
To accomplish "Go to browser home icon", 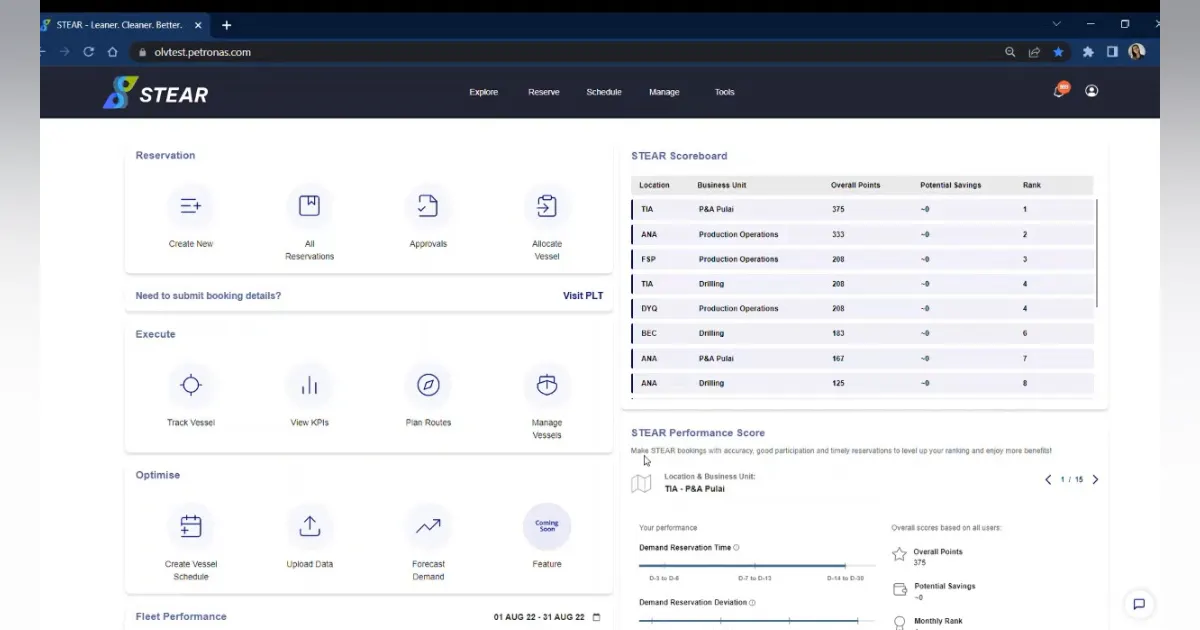I will click(112, 52).
